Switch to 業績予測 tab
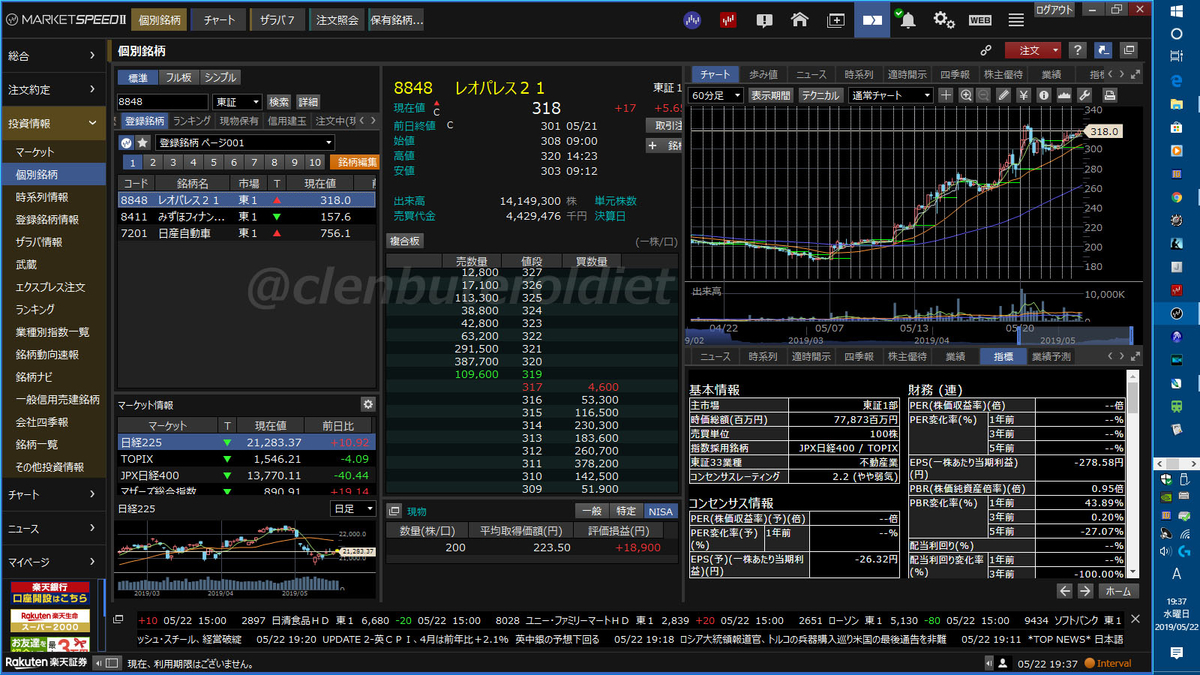1200x675 pixels. point(1051,356)
